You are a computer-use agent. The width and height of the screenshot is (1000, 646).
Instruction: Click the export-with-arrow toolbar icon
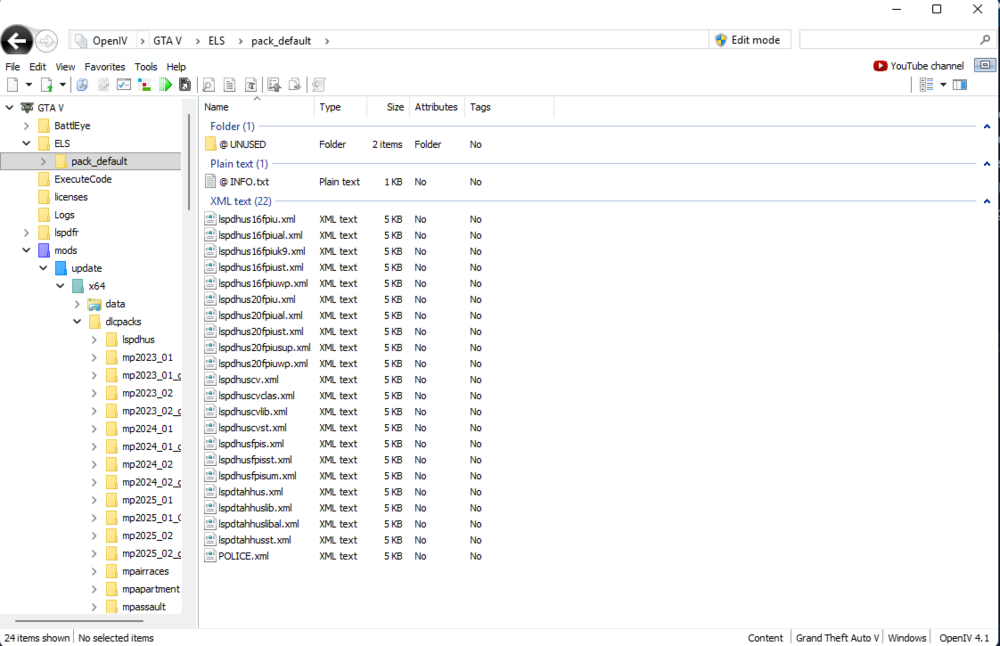[x=294, y=84]
